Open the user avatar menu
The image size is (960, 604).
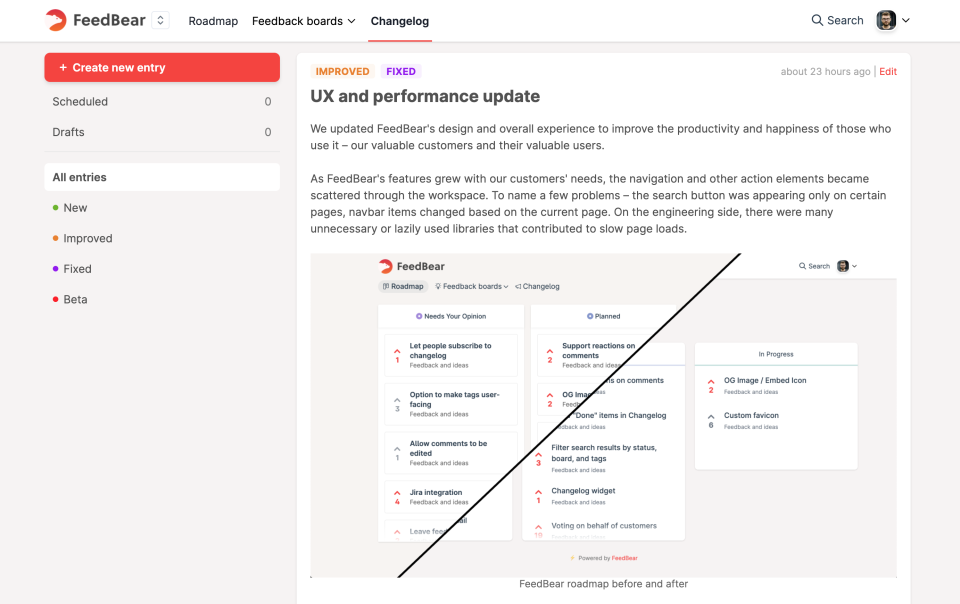(x=886, y=20)
